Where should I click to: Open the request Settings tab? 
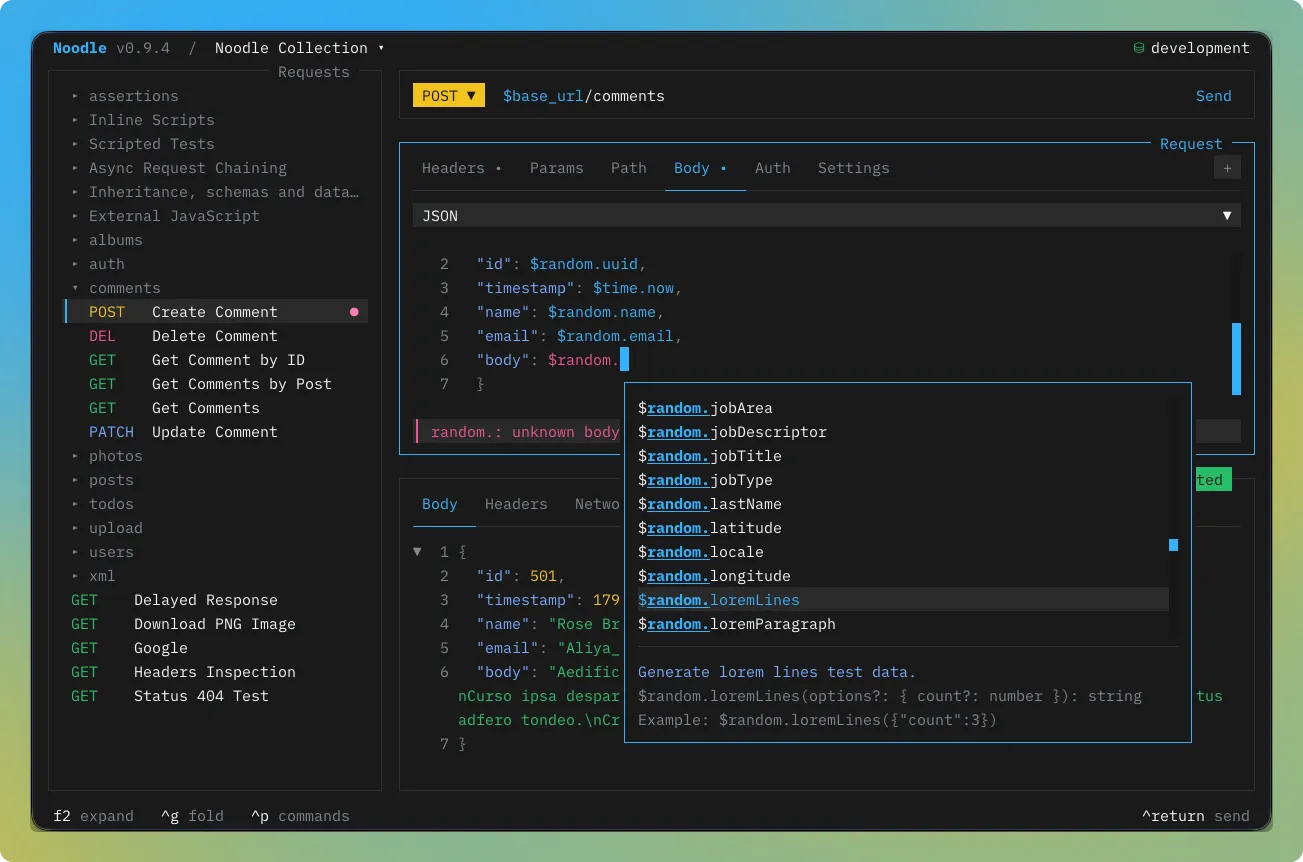(x=853, y=168)
